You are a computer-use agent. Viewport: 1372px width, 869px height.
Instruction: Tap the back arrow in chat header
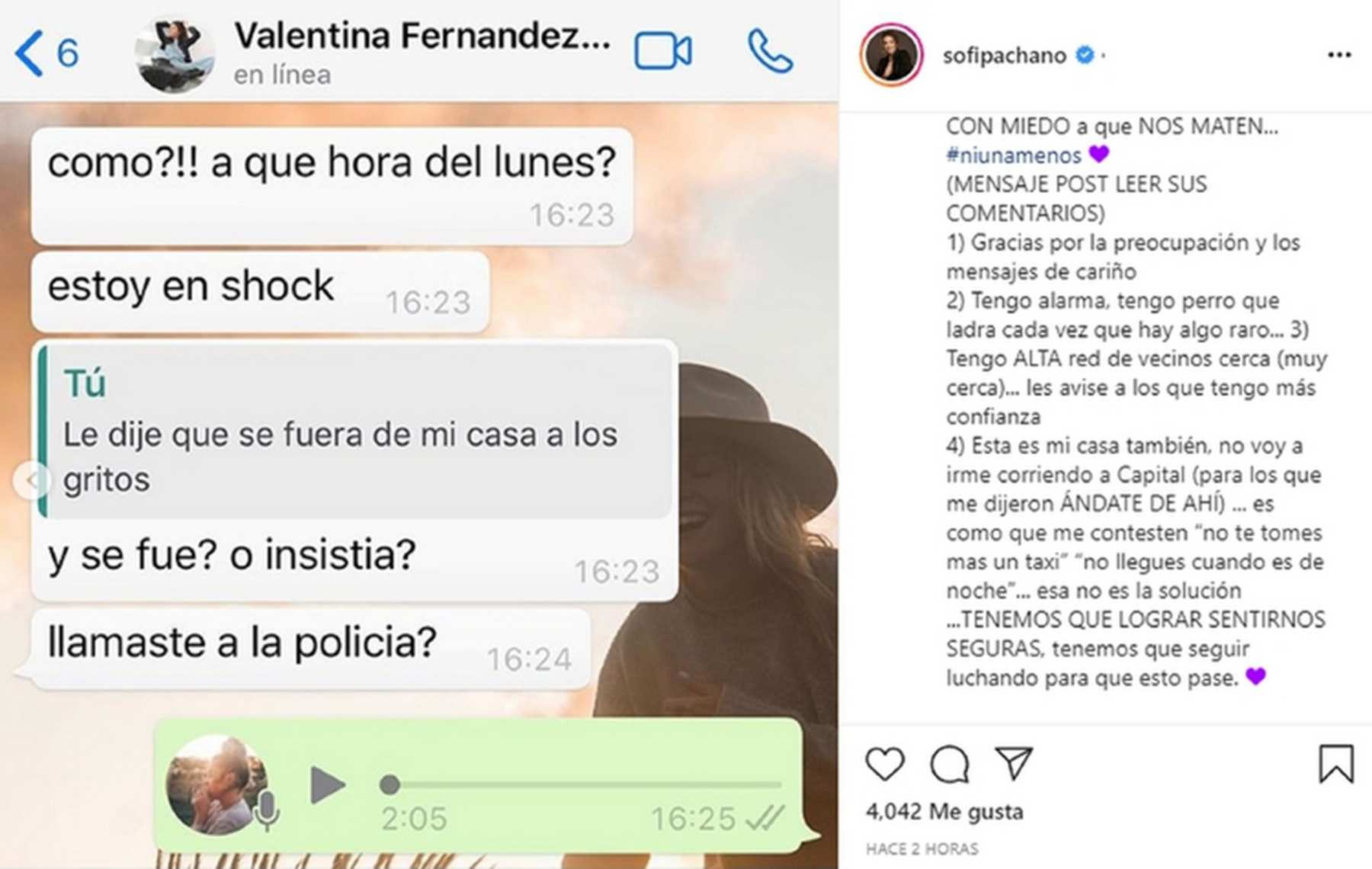(x=29, y=53)
